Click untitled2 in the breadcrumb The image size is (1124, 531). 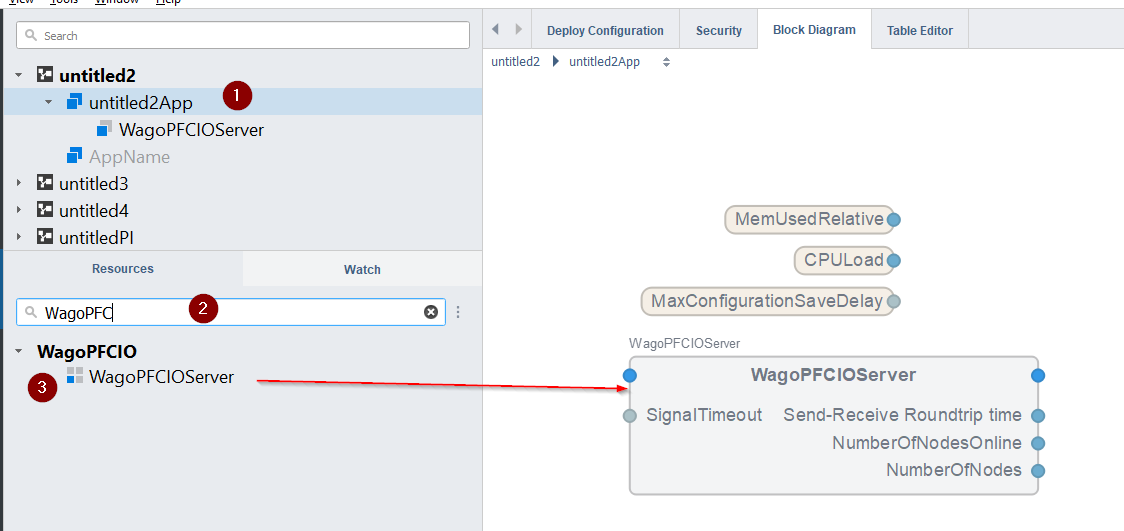(x=515, y=62)
